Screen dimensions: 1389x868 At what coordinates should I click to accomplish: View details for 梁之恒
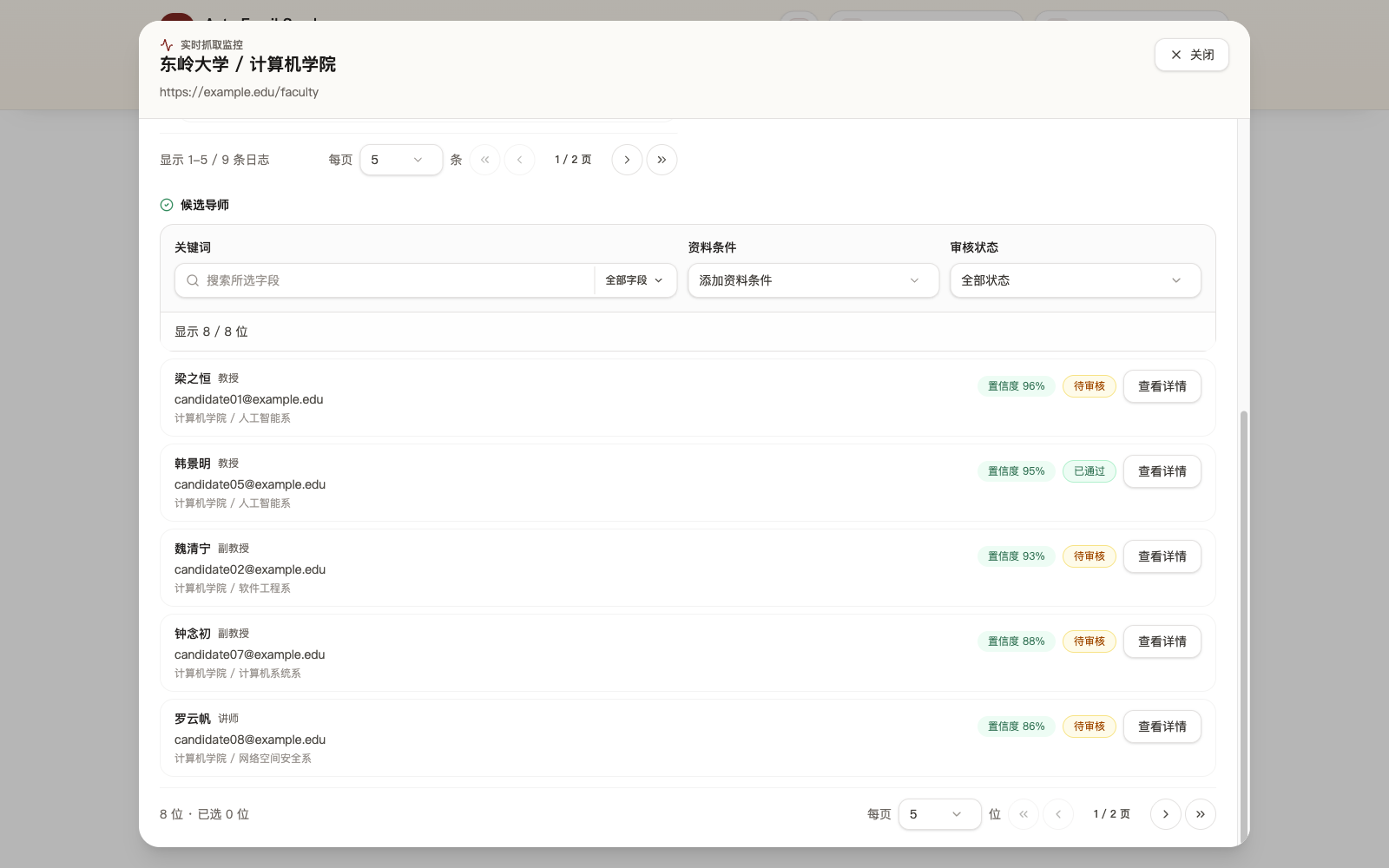pos(1162,386)
